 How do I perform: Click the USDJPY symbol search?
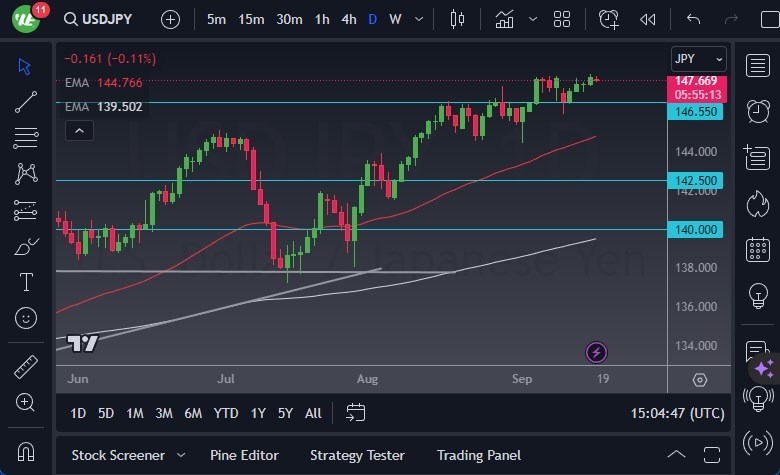pyautogui.click(x=101, y=19)
